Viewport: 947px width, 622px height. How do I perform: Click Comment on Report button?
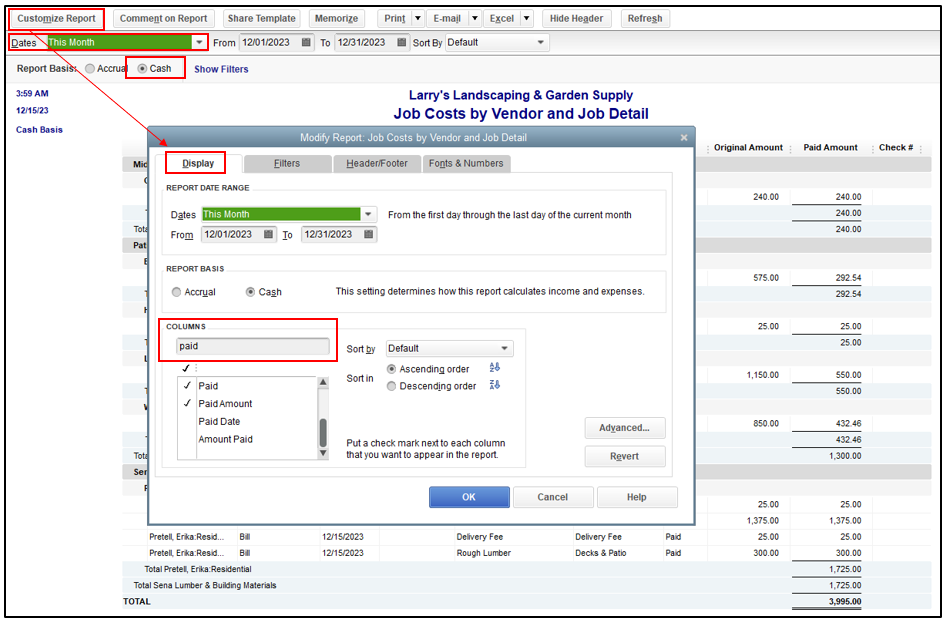click(163, 19)
